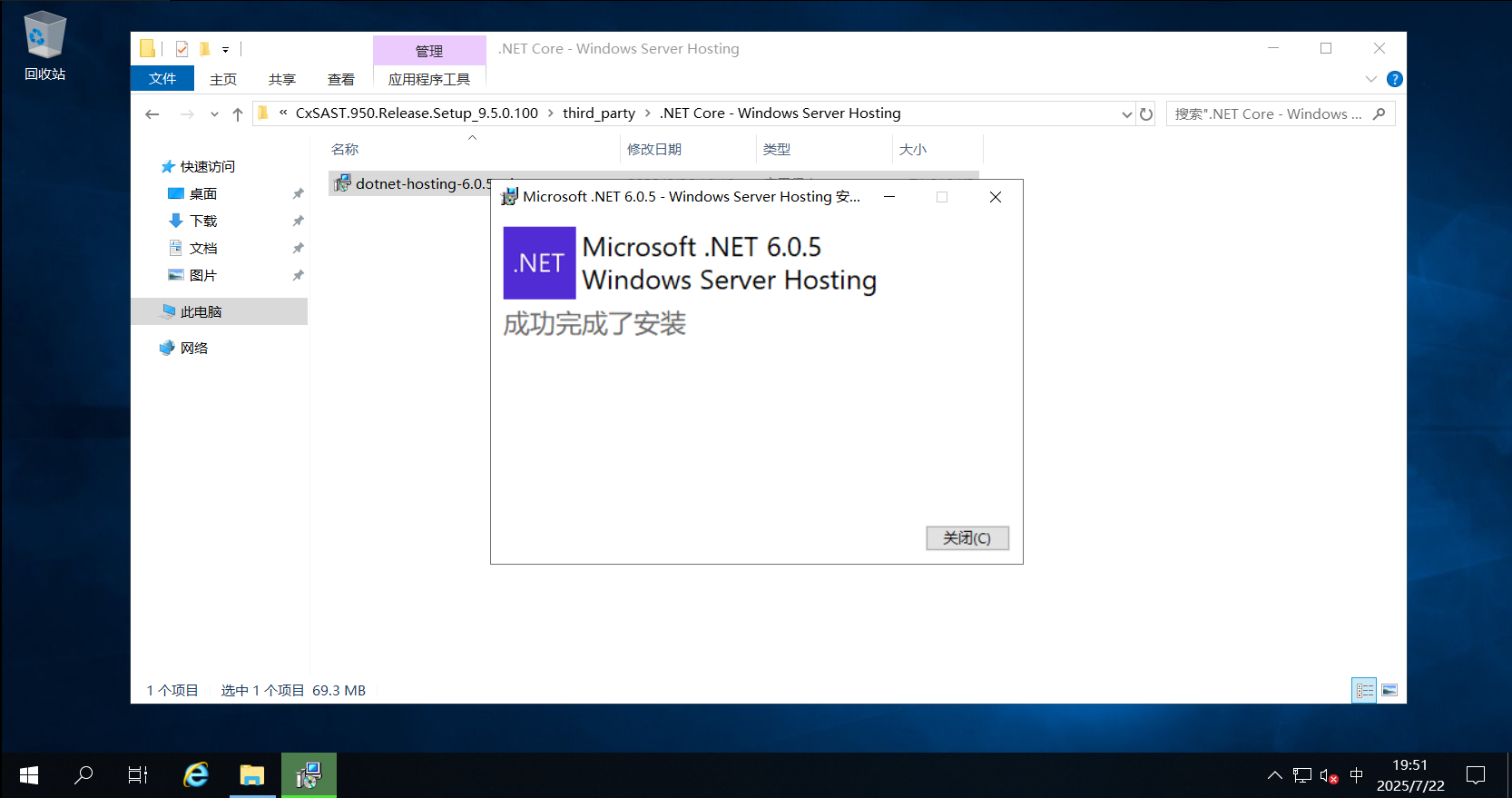Open recent locations dropdown arrow

click(x=214, y=114)
